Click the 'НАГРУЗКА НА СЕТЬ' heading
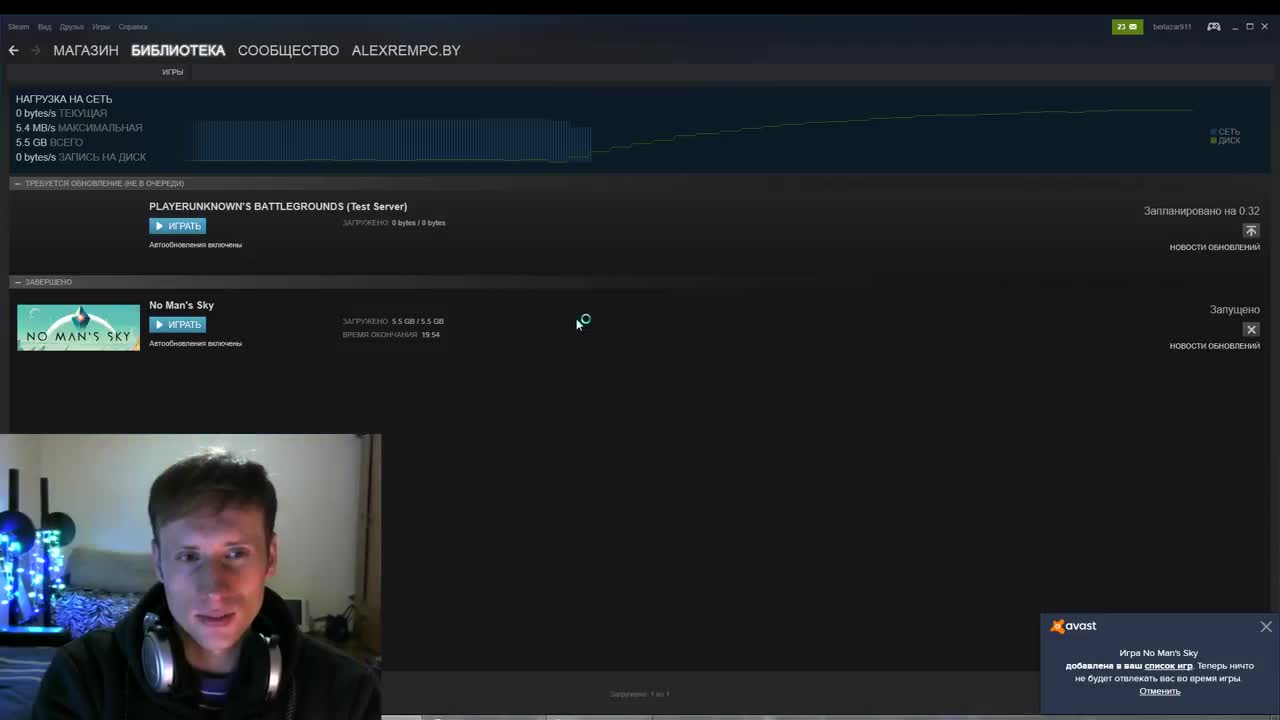This screenshot has height=720, width=1280. click(x=64, y=99)
